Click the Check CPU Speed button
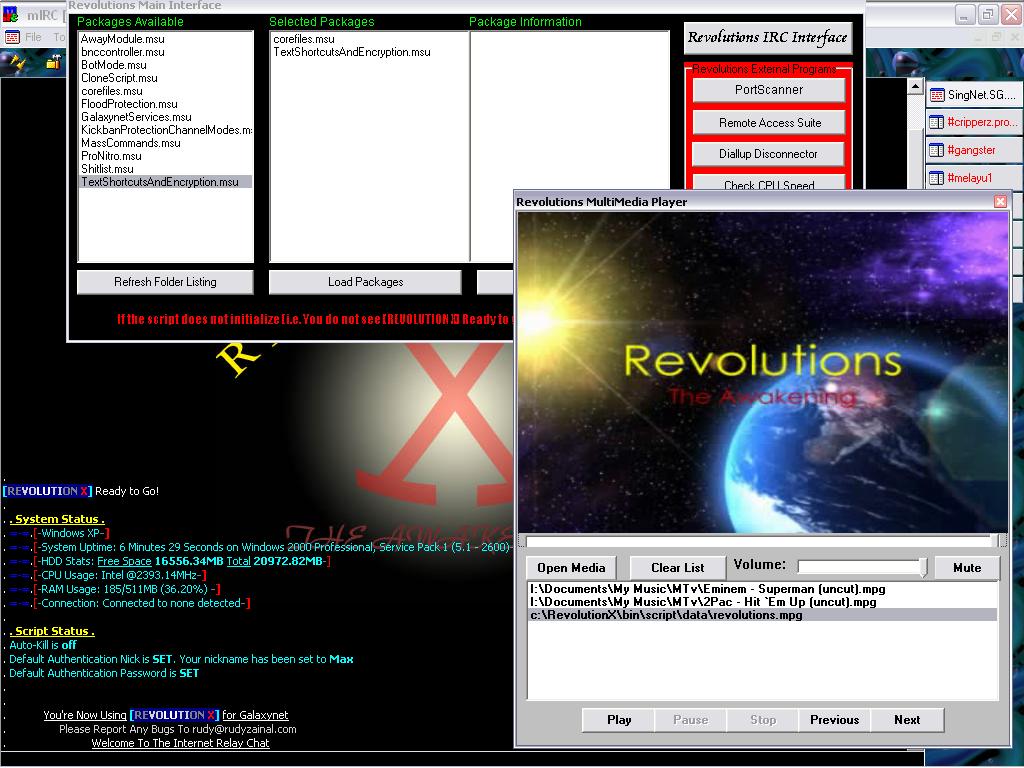The image size is (1024, 768). (769, 182)
